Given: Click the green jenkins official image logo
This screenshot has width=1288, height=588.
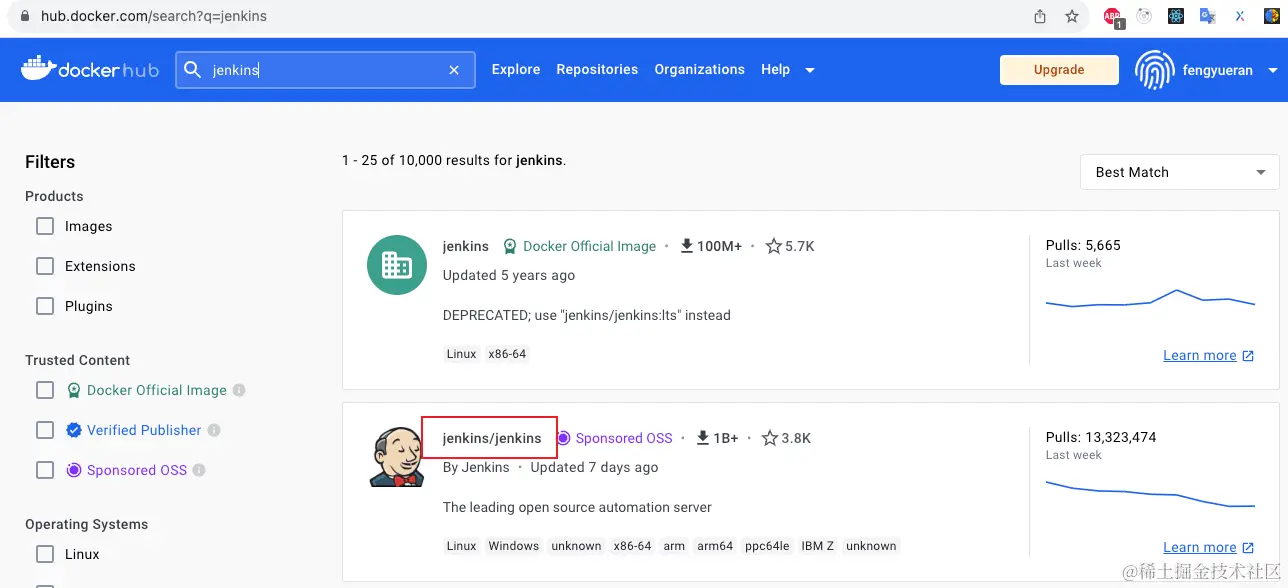Looking at the screenshot, I should pyautogui.click(x=397, y=265).
